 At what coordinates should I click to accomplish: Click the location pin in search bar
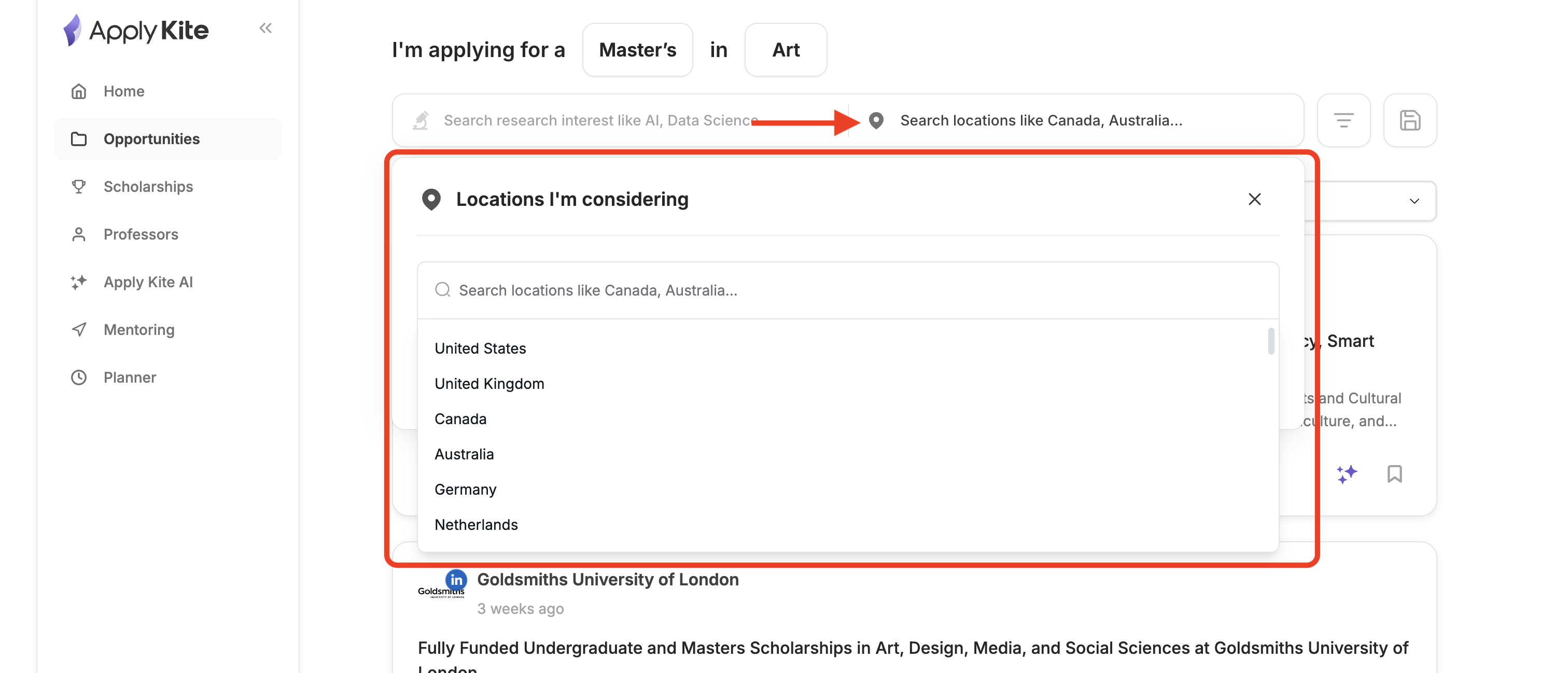point(876,120)
